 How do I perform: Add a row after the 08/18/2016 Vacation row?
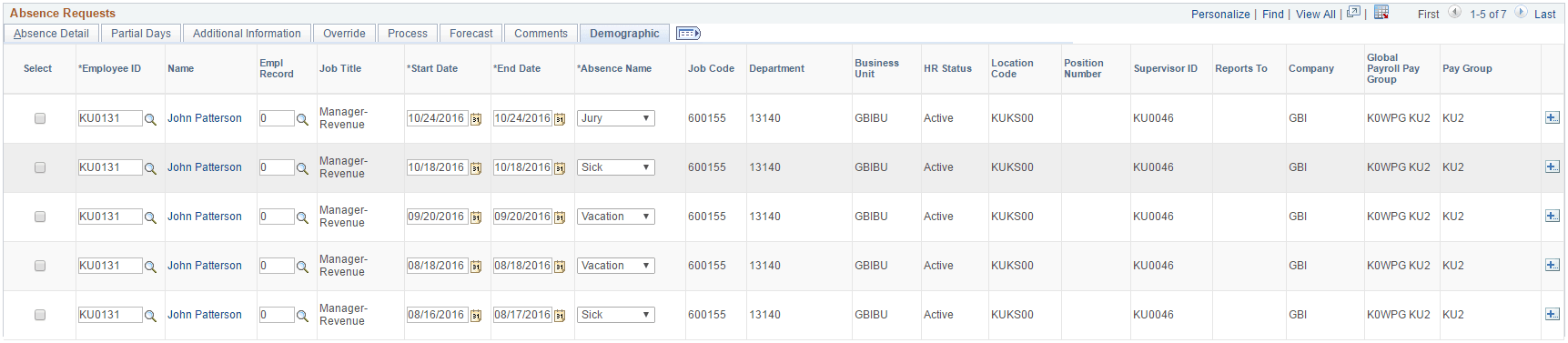point(1553,266)
